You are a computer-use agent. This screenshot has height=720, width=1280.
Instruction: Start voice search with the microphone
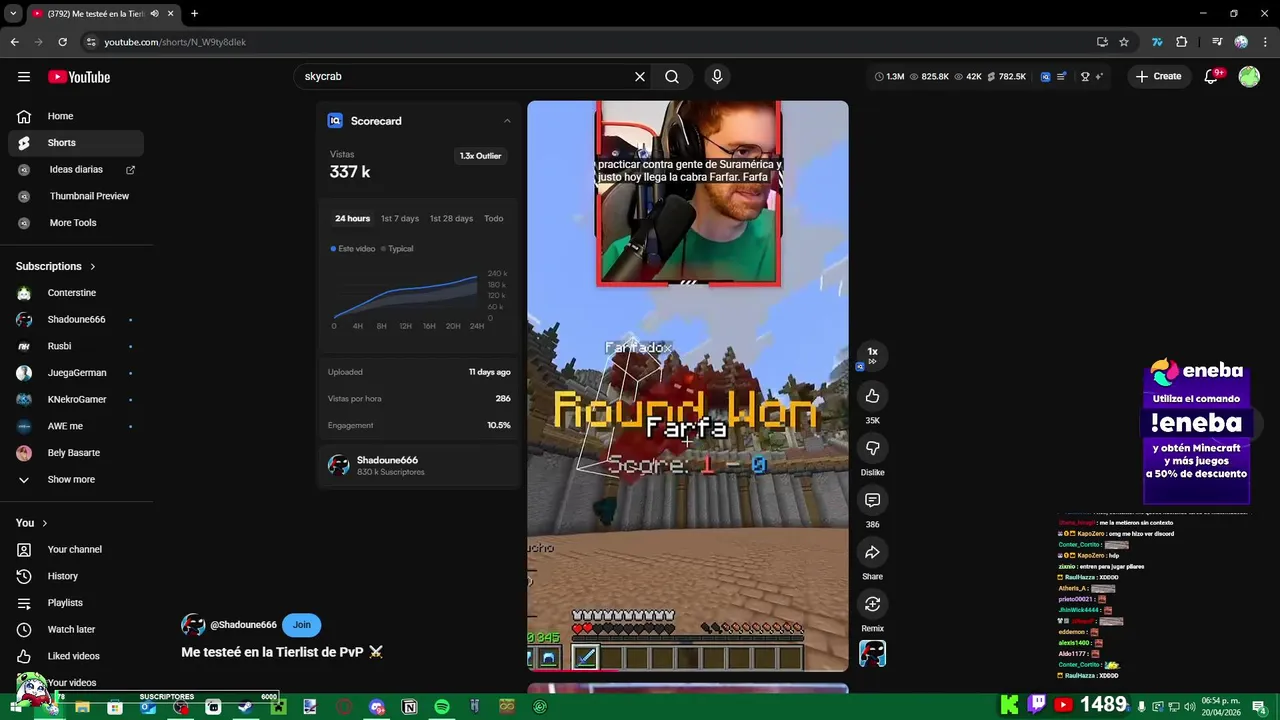[717, 77]
